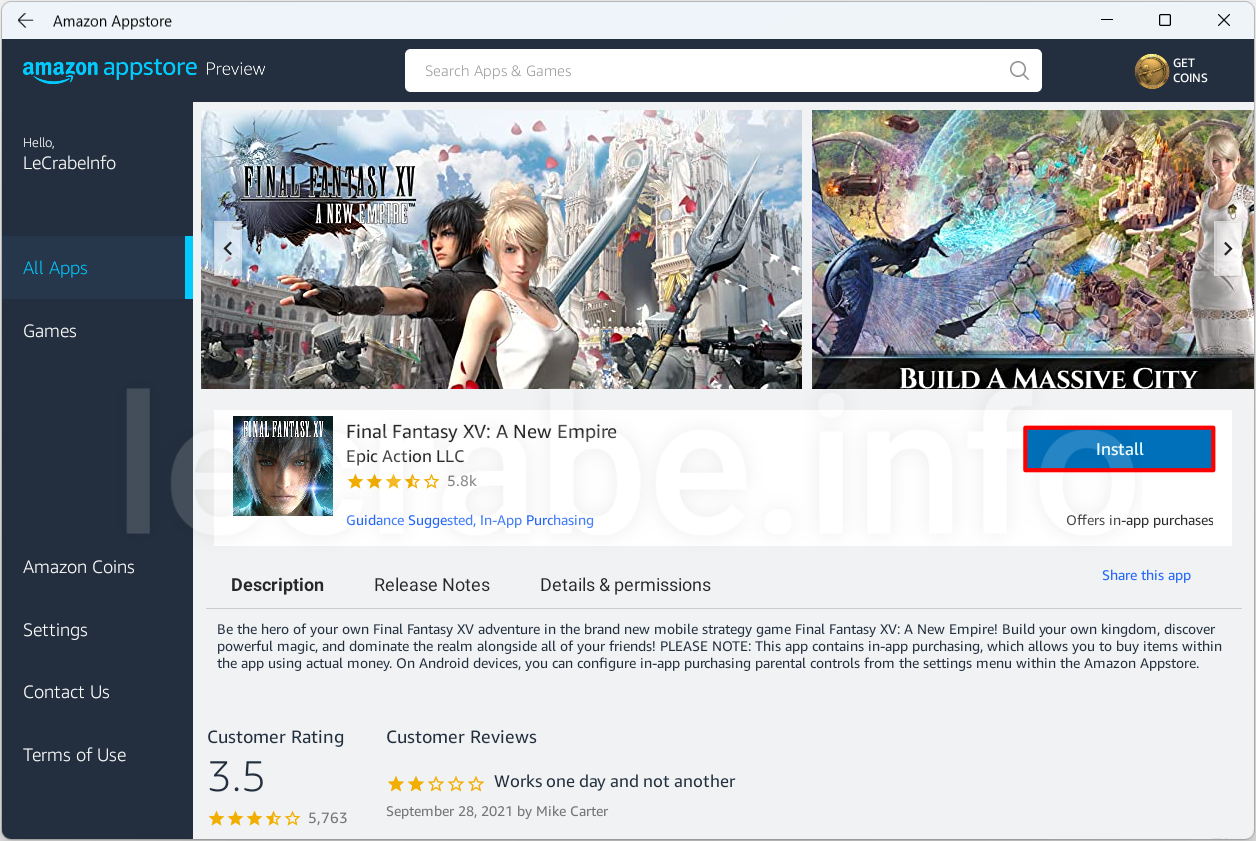
Task: Click the Hello, LeCrabeInfo account greeting
Action: 69,154
